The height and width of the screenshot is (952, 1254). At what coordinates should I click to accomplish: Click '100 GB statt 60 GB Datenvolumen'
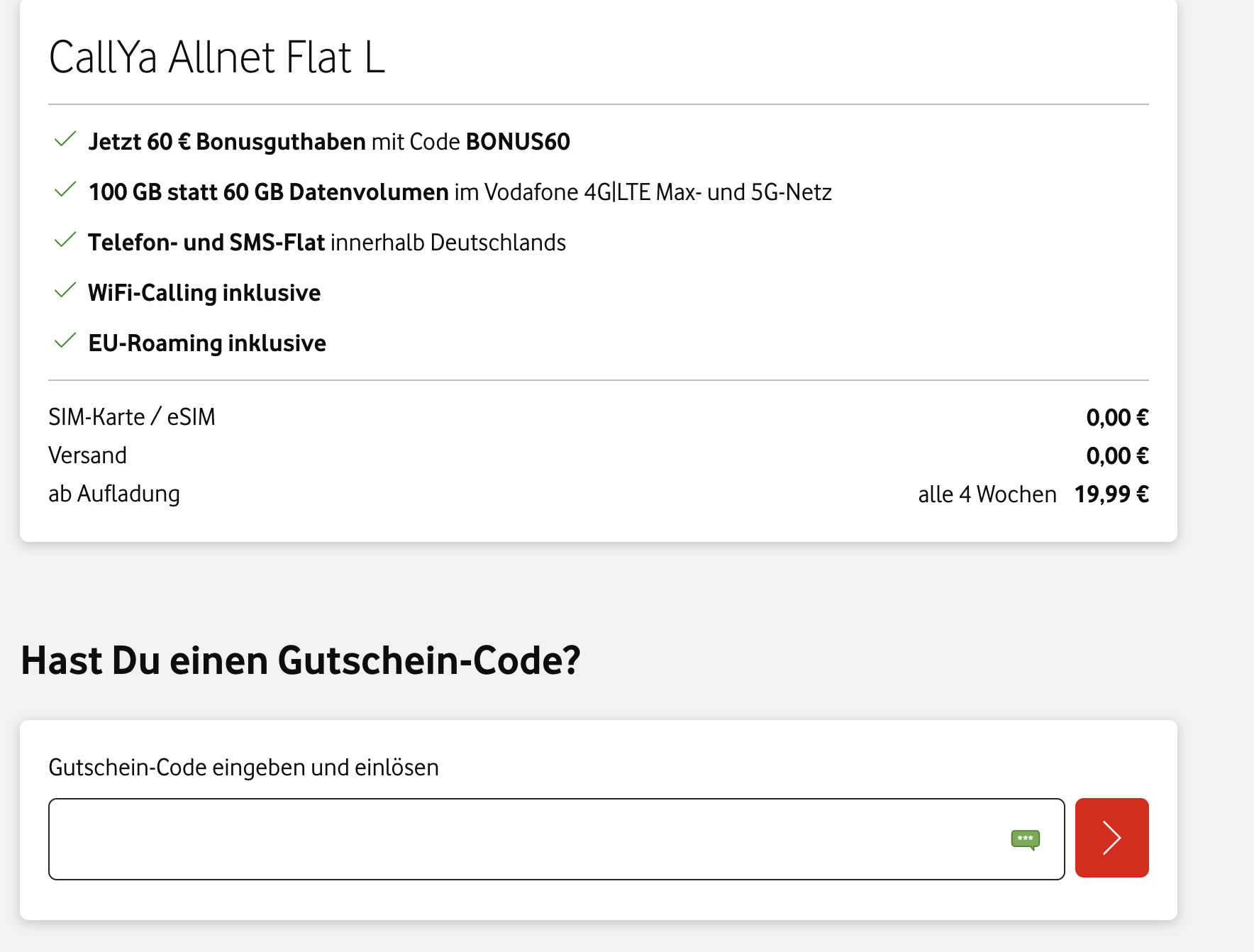[x=268, y=192]
